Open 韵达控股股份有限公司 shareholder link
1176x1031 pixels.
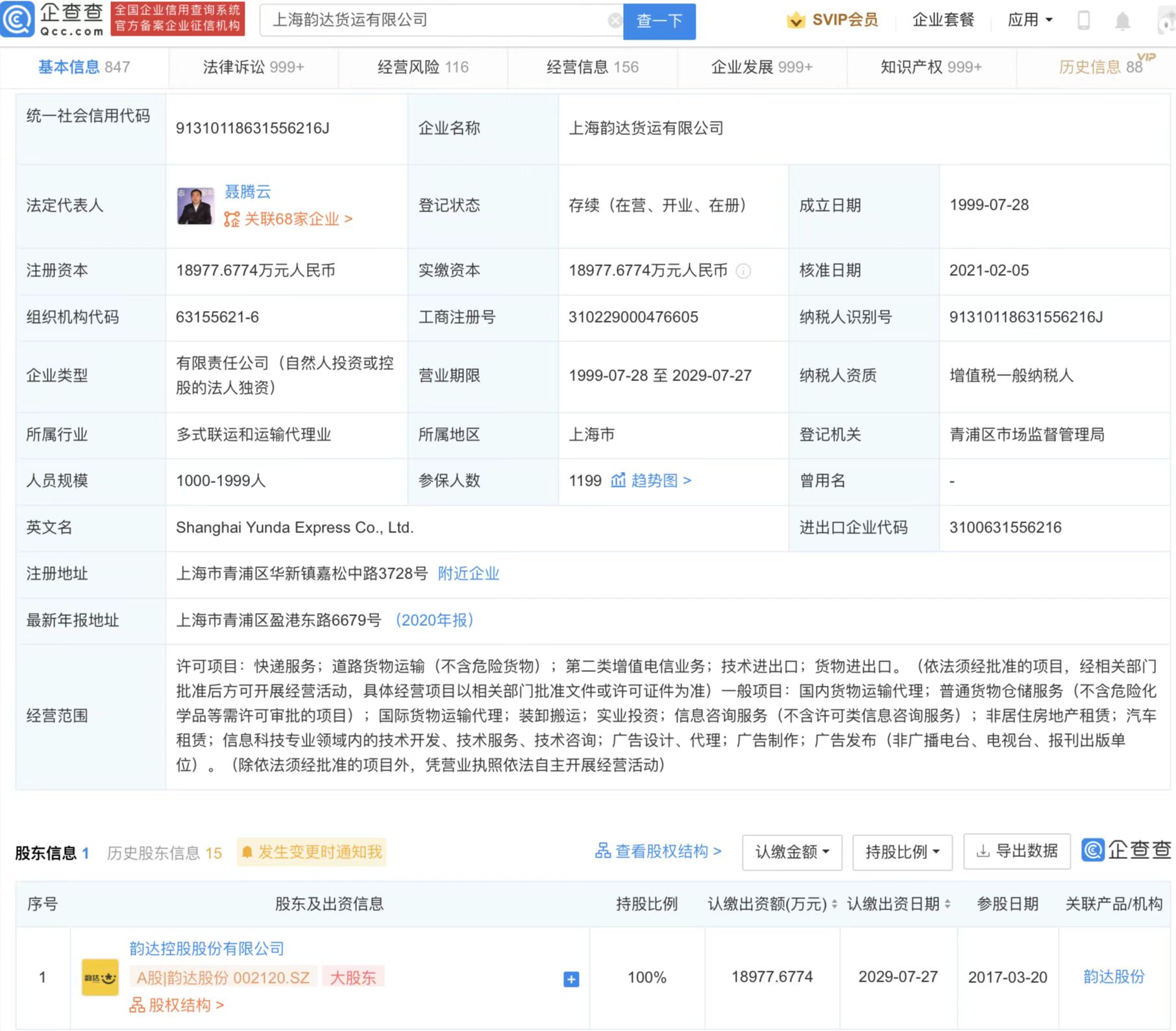207,949
